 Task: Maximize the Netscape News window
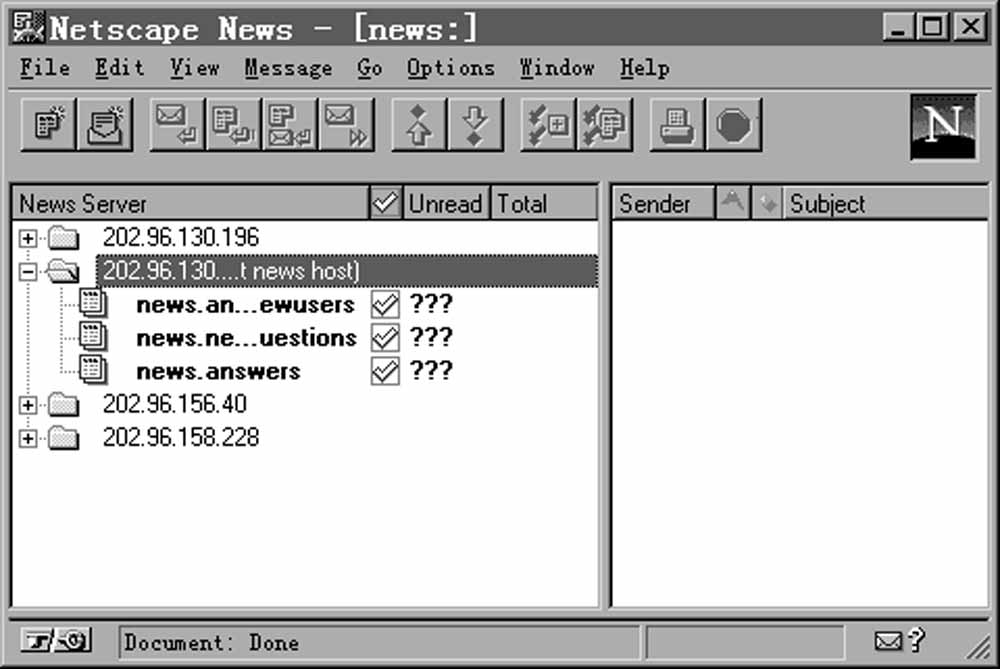[x=933, y=27]
